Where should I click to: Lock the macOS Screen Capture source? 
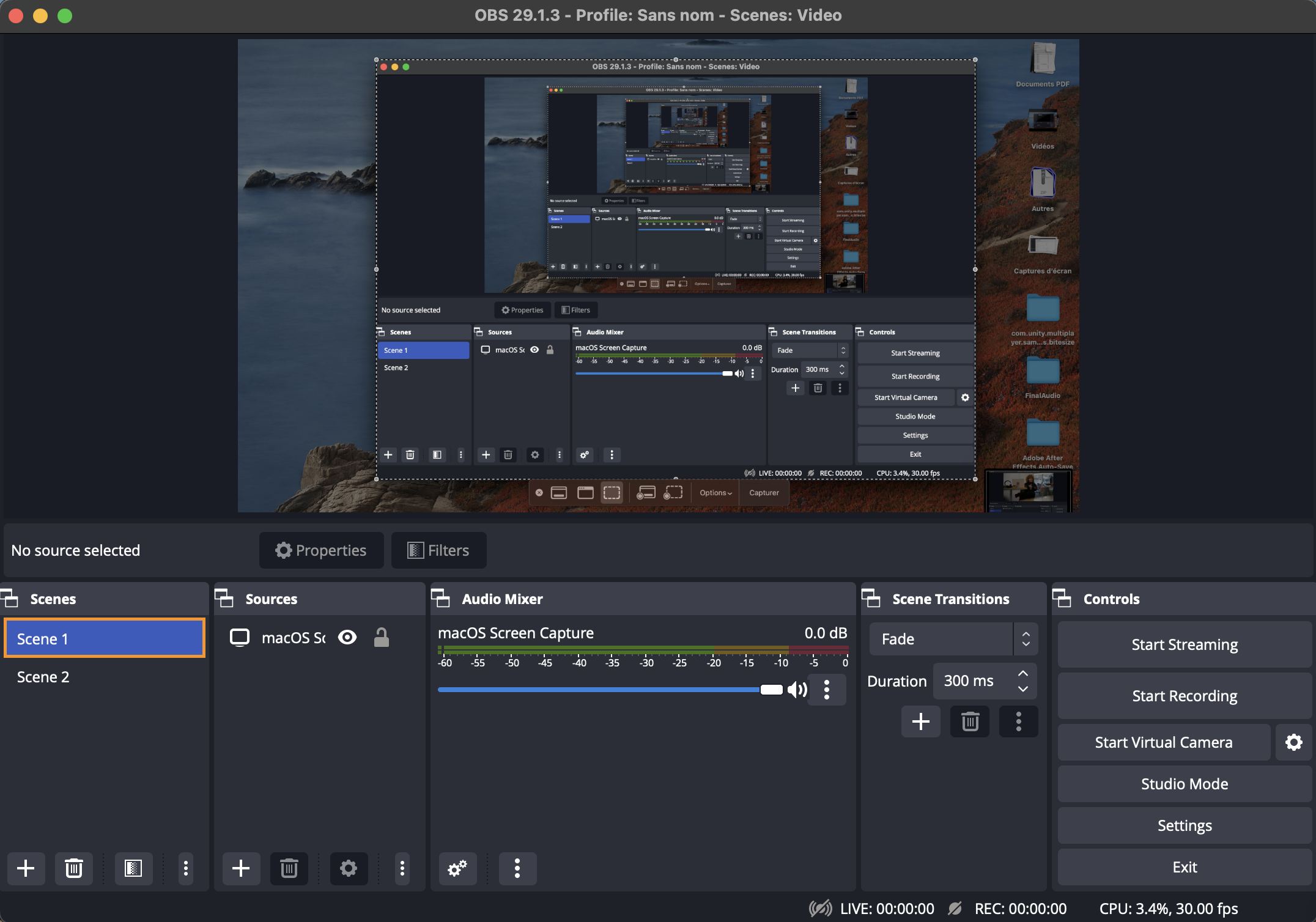tap(382, 638)
